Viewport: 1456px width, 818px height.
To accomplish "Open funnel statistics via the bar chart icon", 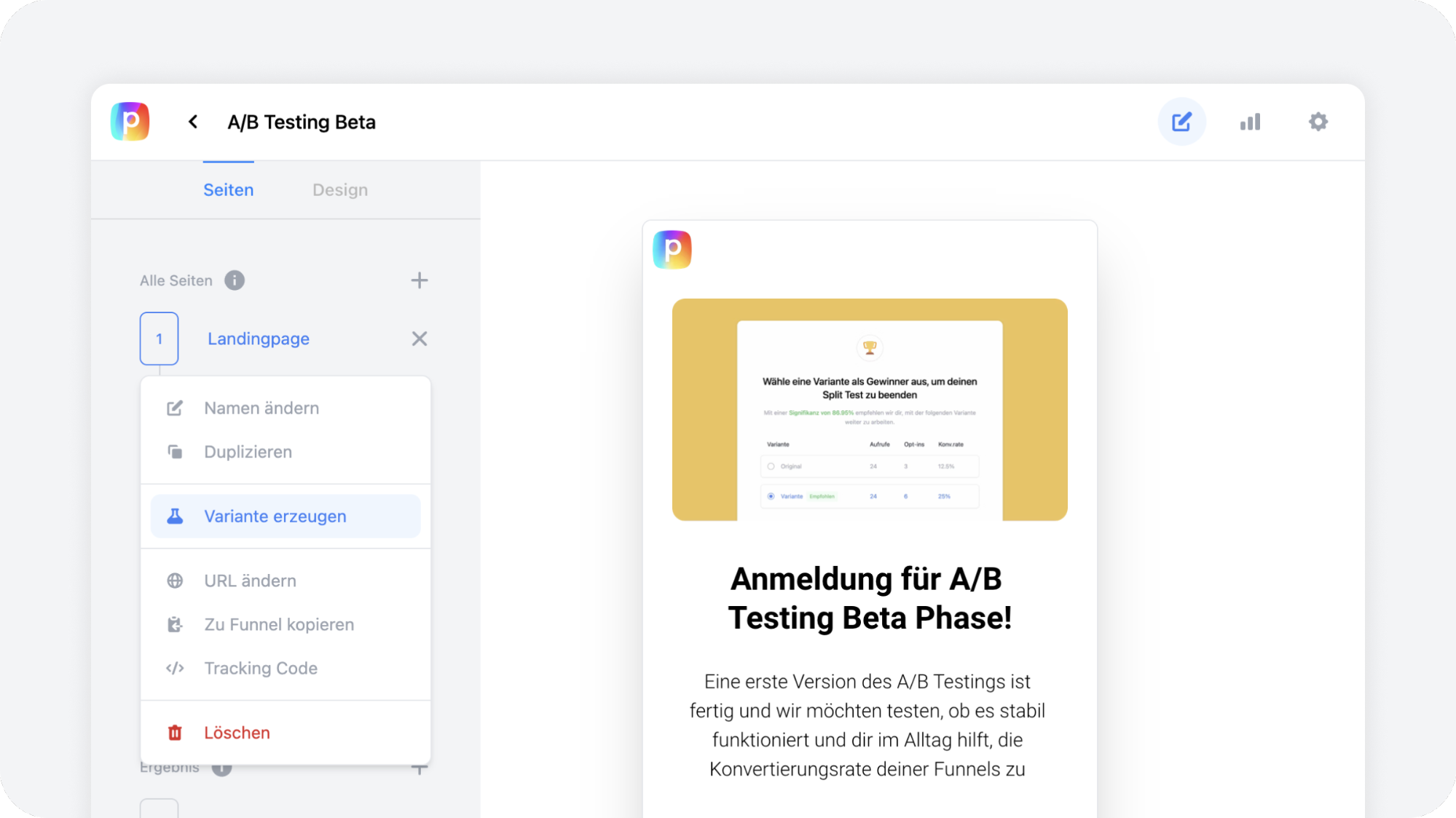I will pyautogui.click(x=1250, y=122).
